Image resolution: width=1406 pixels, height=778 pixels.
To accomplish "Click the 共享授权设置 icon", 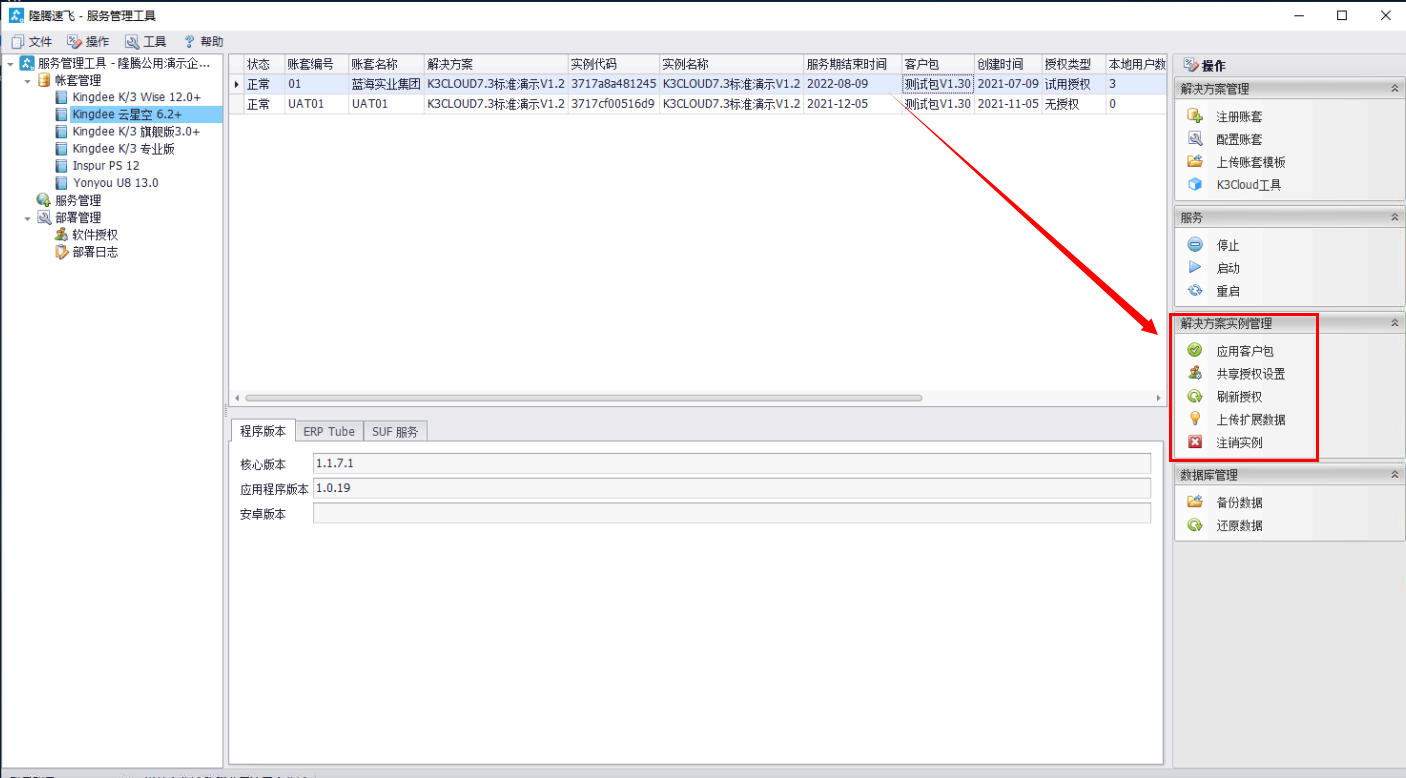I will [x=1194, y=373].
